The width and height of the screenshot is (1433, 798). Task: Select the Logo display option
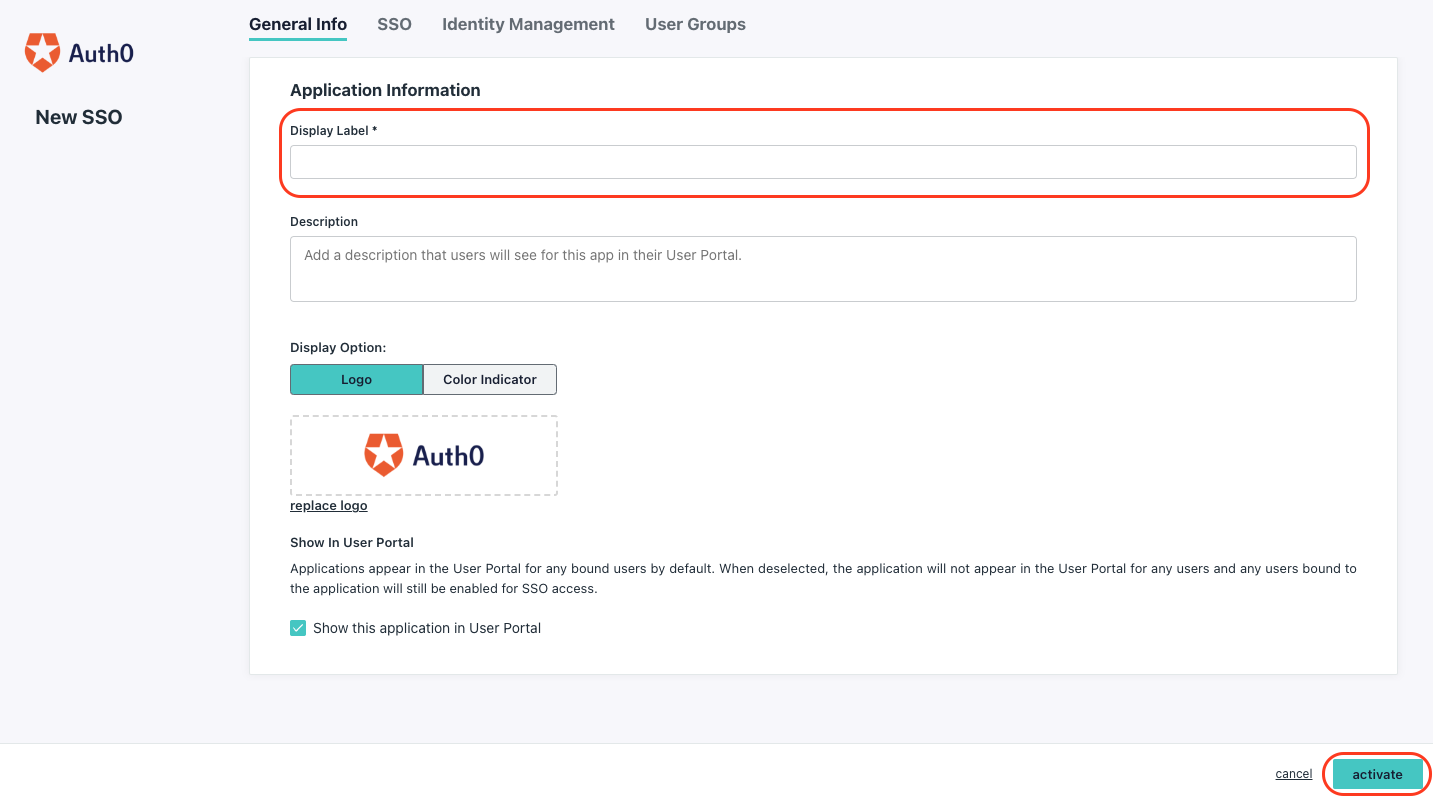click(x=356, y=379)
